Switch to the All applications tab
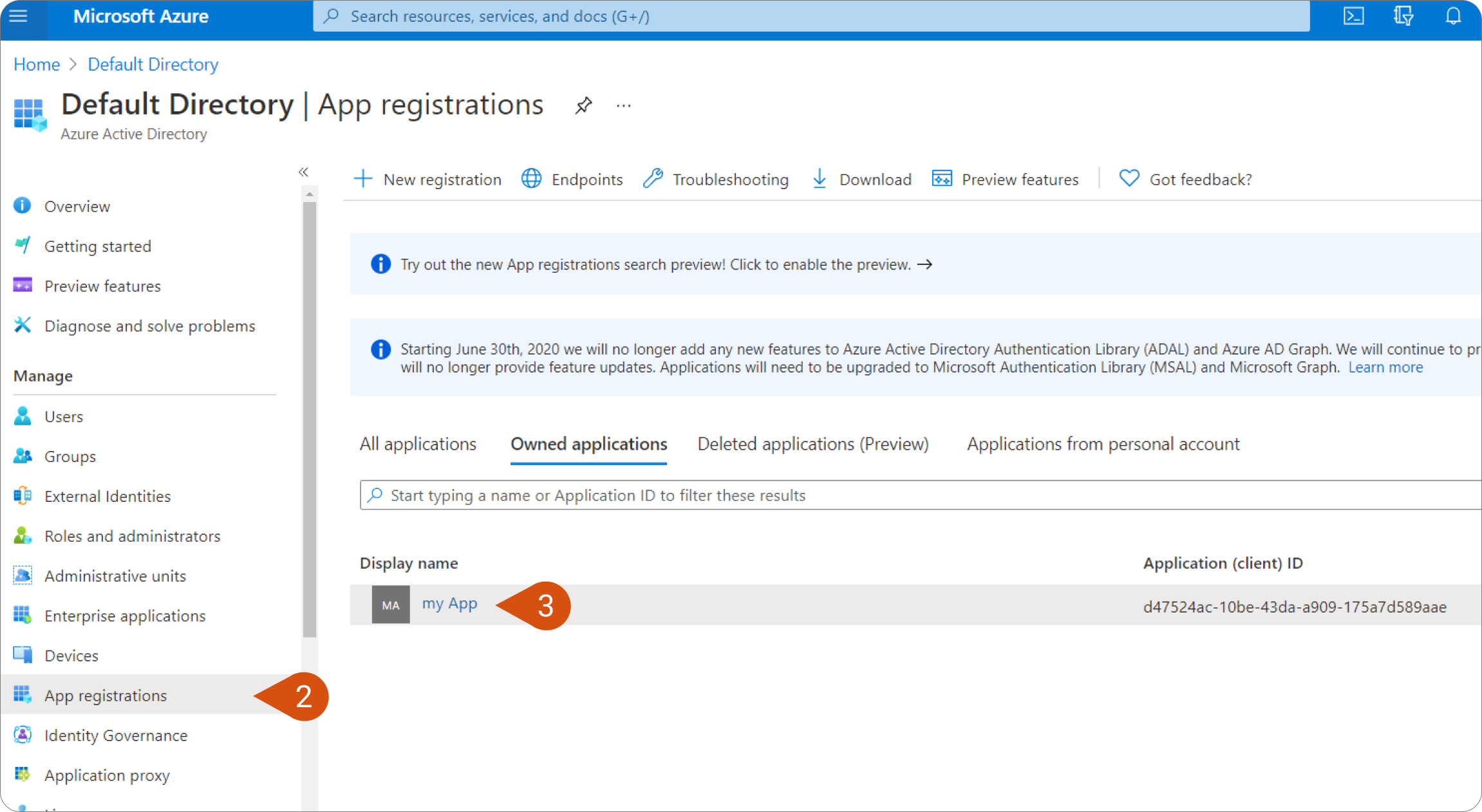Viewport: 1482px width, 812px height. [x=418, y=444]
